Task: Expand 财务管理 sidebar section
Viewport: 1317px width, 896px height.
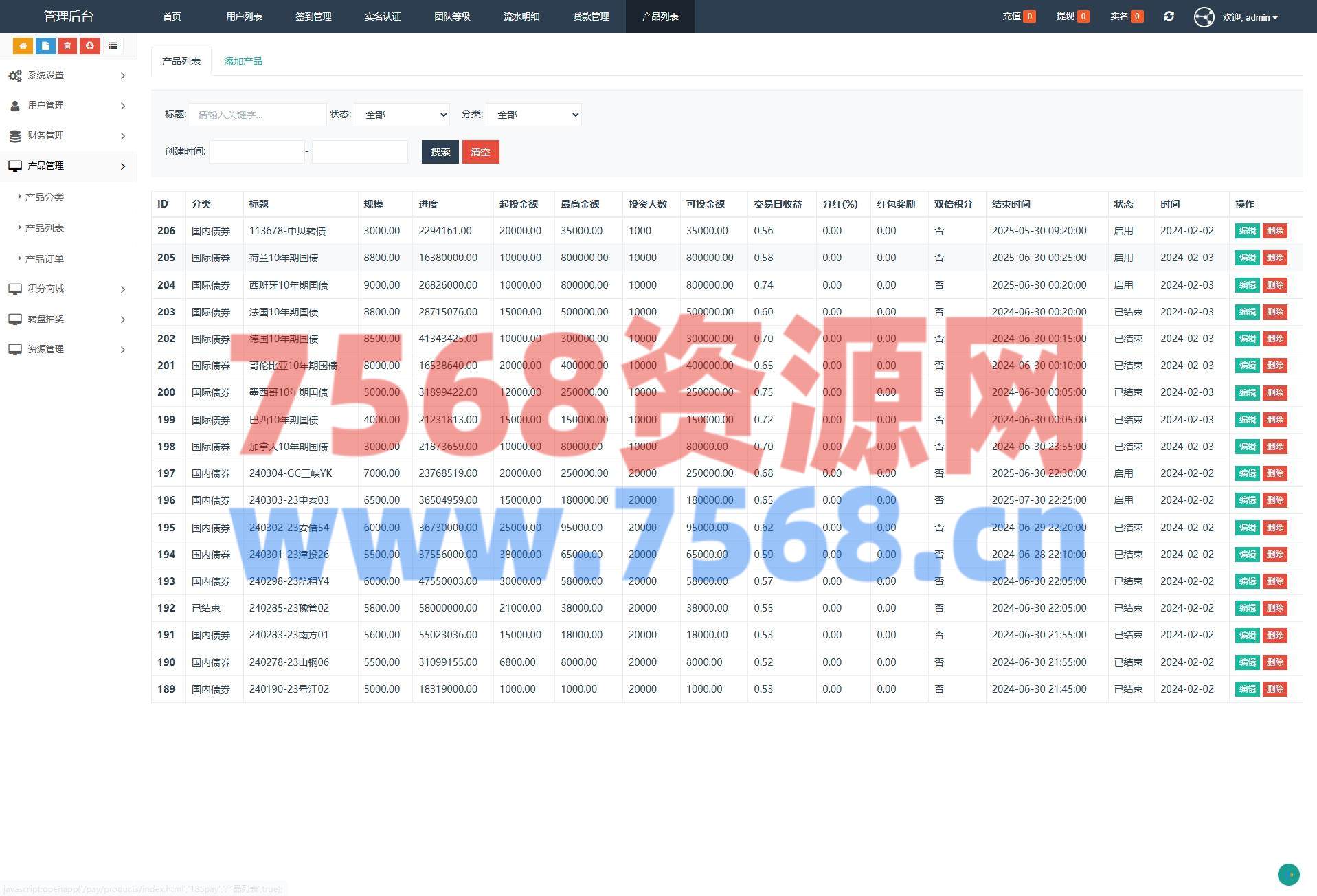Action: [x=68, y=136]
